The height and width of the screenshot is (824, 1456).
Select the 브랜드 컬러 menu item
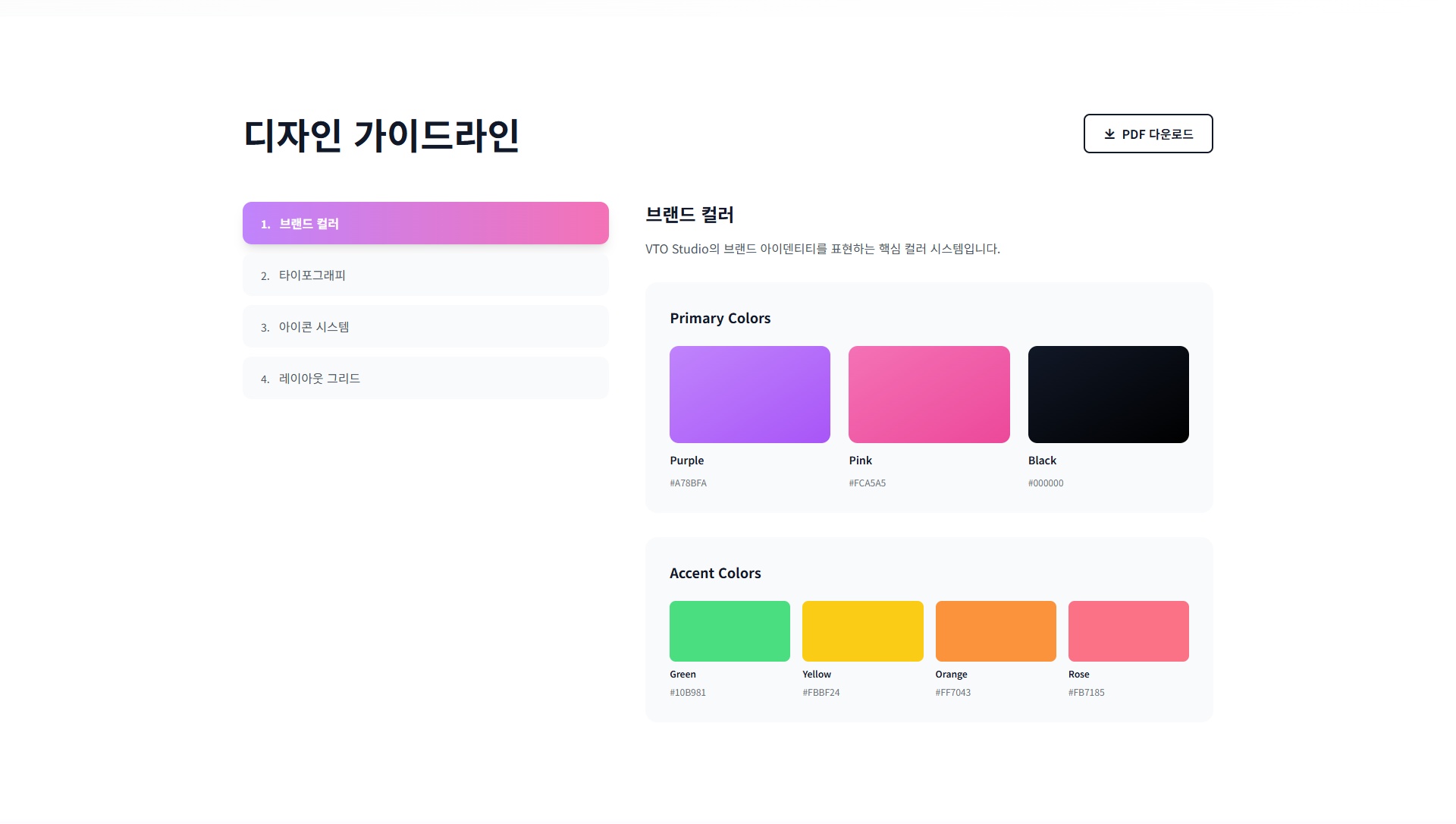point(425,223)
